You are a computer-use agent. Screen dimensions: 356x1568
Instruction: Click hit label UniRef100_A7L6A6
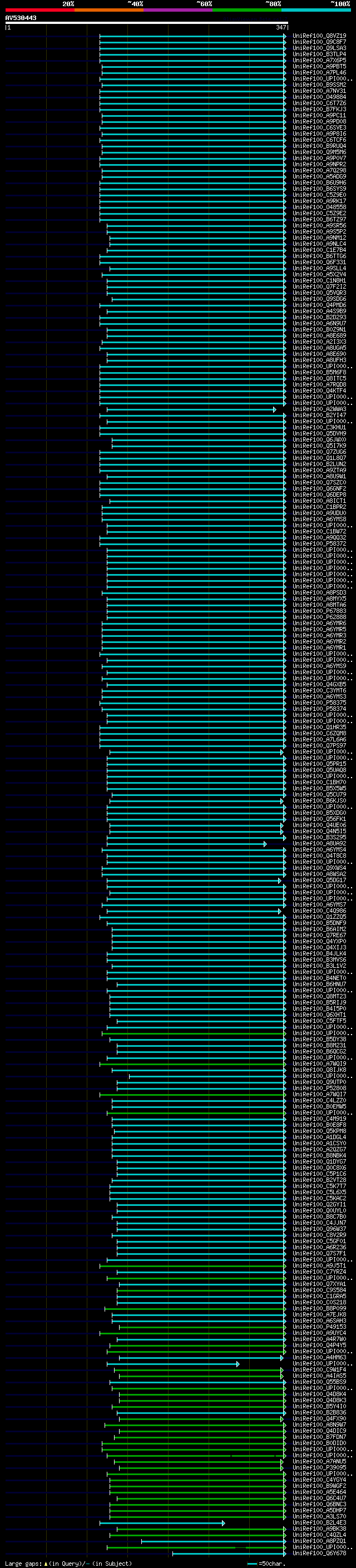point(319,740)
